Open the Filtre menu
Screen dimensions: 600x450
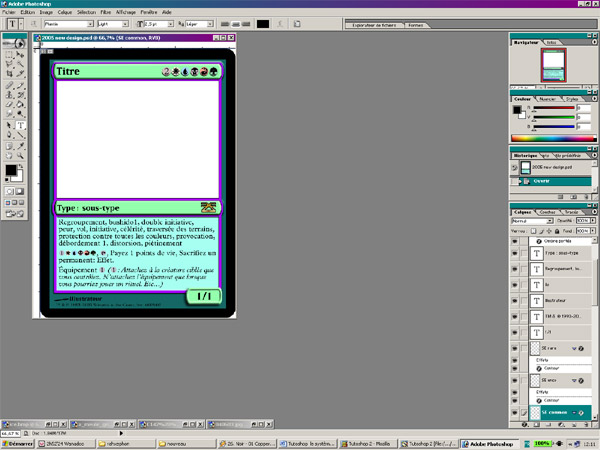click(106, 12)
